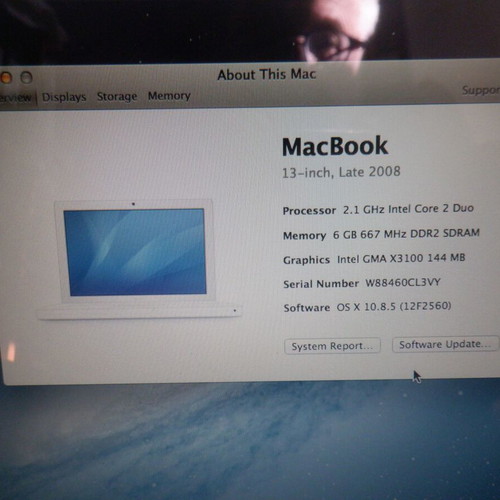The height and width of the screenshot is (500, 500).
Task: Click the orange minimize window button
Action: point(6,78)
